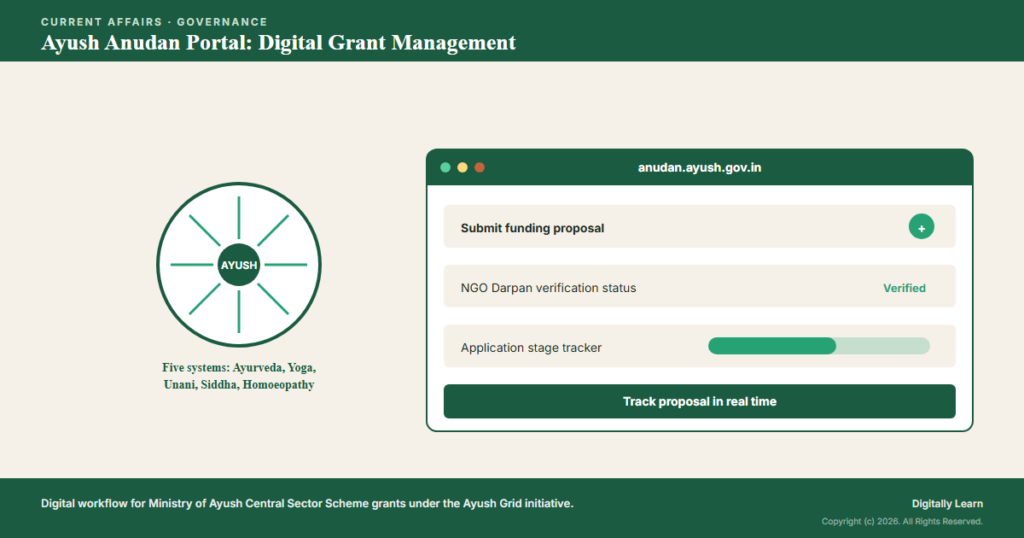This screenshot has height=538, width=1024.
Task: Click the Application stage tracker progress bar
Action: tap(819, 346)
